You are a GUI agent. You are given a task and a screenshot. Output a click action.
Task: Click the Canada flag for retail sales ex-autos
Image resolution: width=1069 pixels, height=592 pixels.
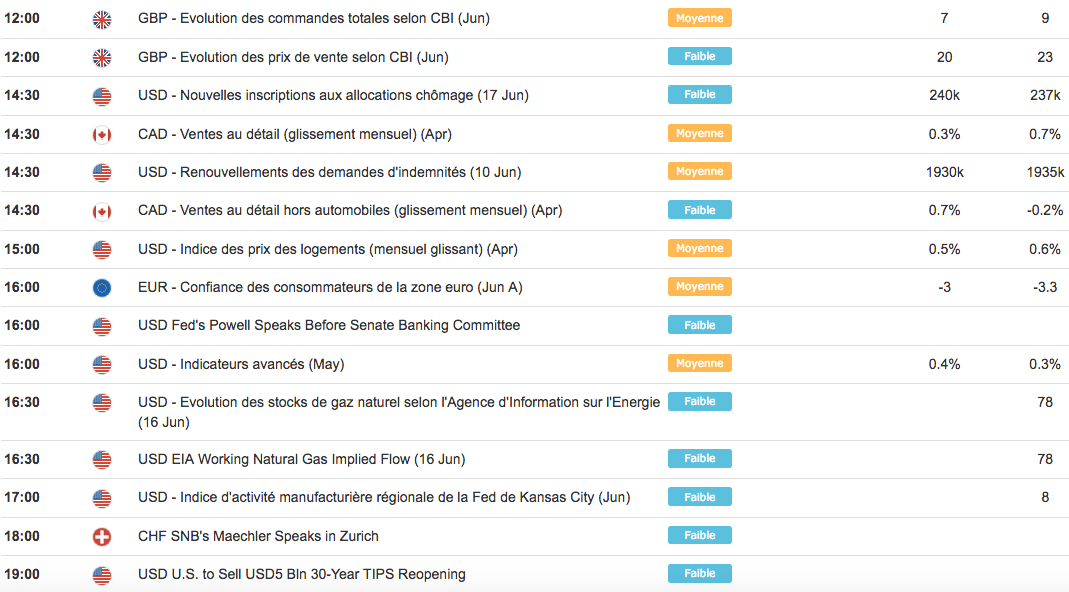[x=102, y=211]
